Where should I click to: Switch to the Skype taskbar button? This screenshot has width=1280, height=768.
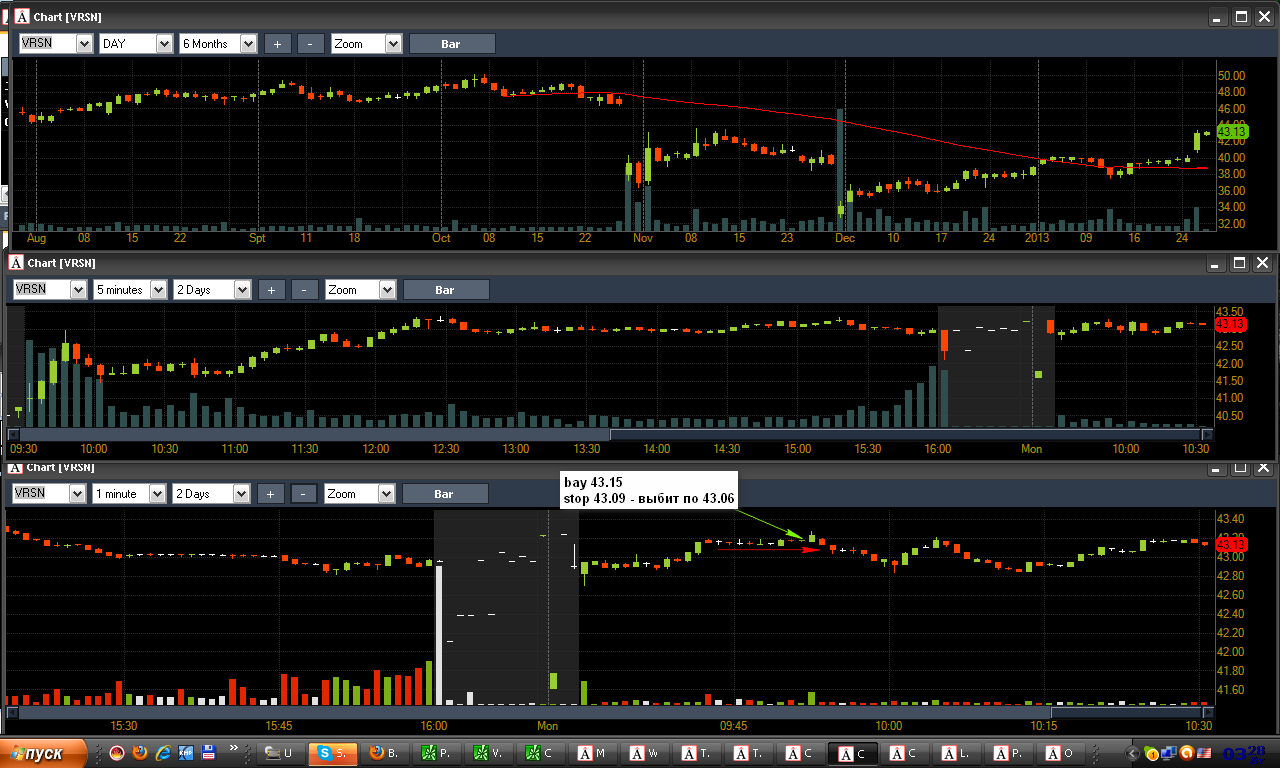pyautogui.click(x=332, y=753)
